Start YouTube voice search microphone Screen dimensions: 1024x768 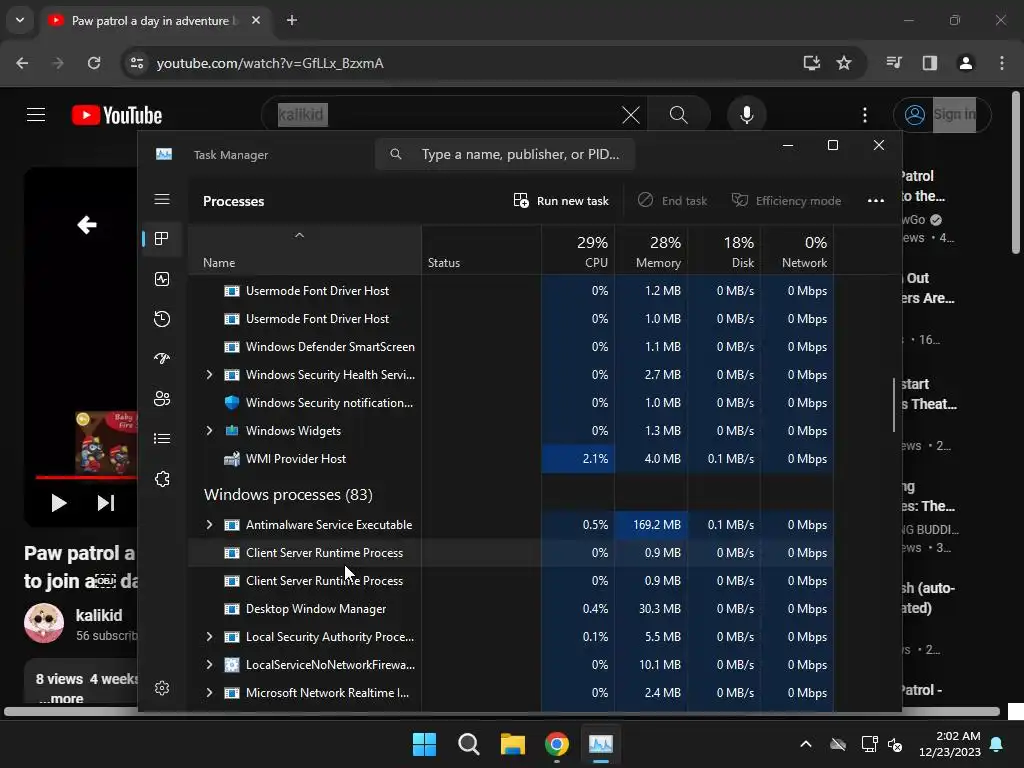click(x=746, y=115)
